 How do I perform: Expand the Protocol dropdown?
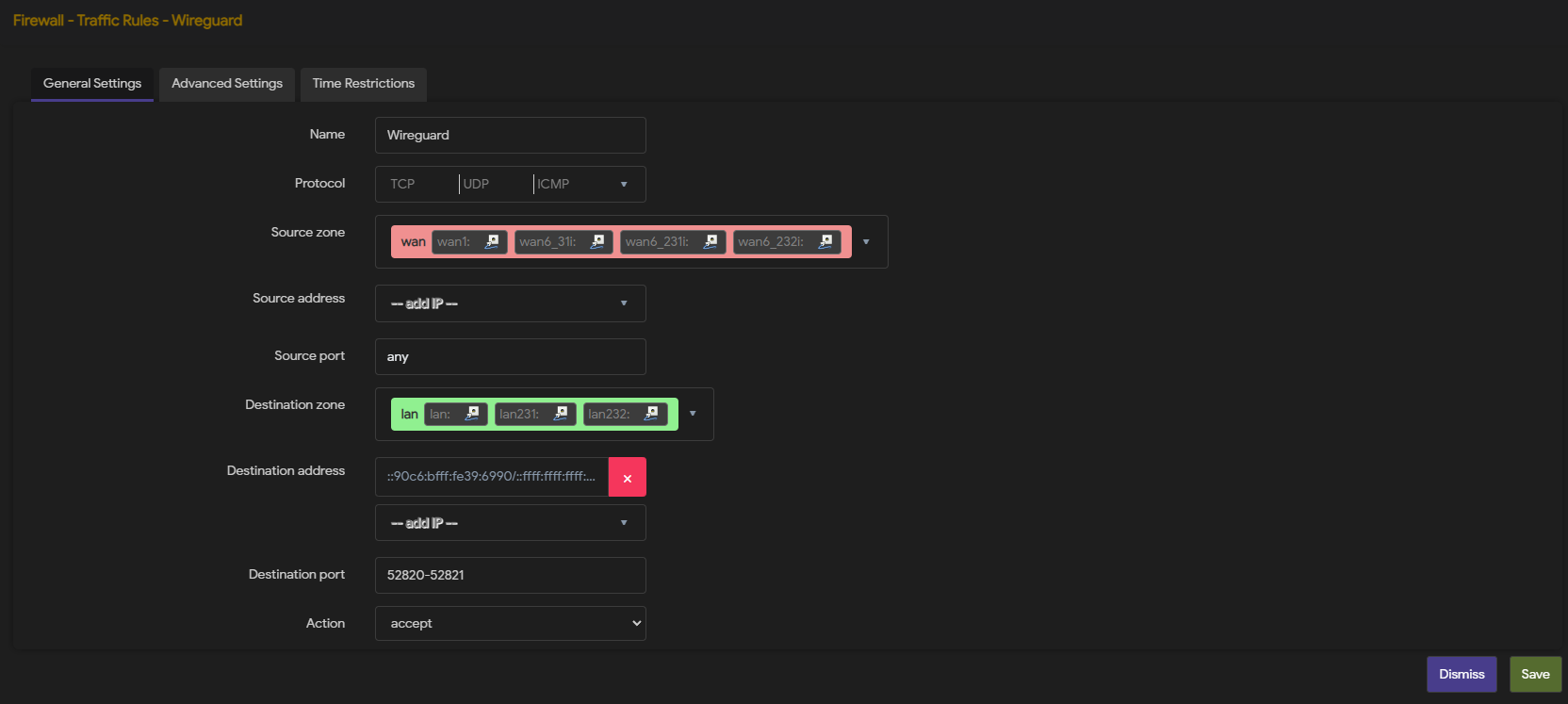624,184
